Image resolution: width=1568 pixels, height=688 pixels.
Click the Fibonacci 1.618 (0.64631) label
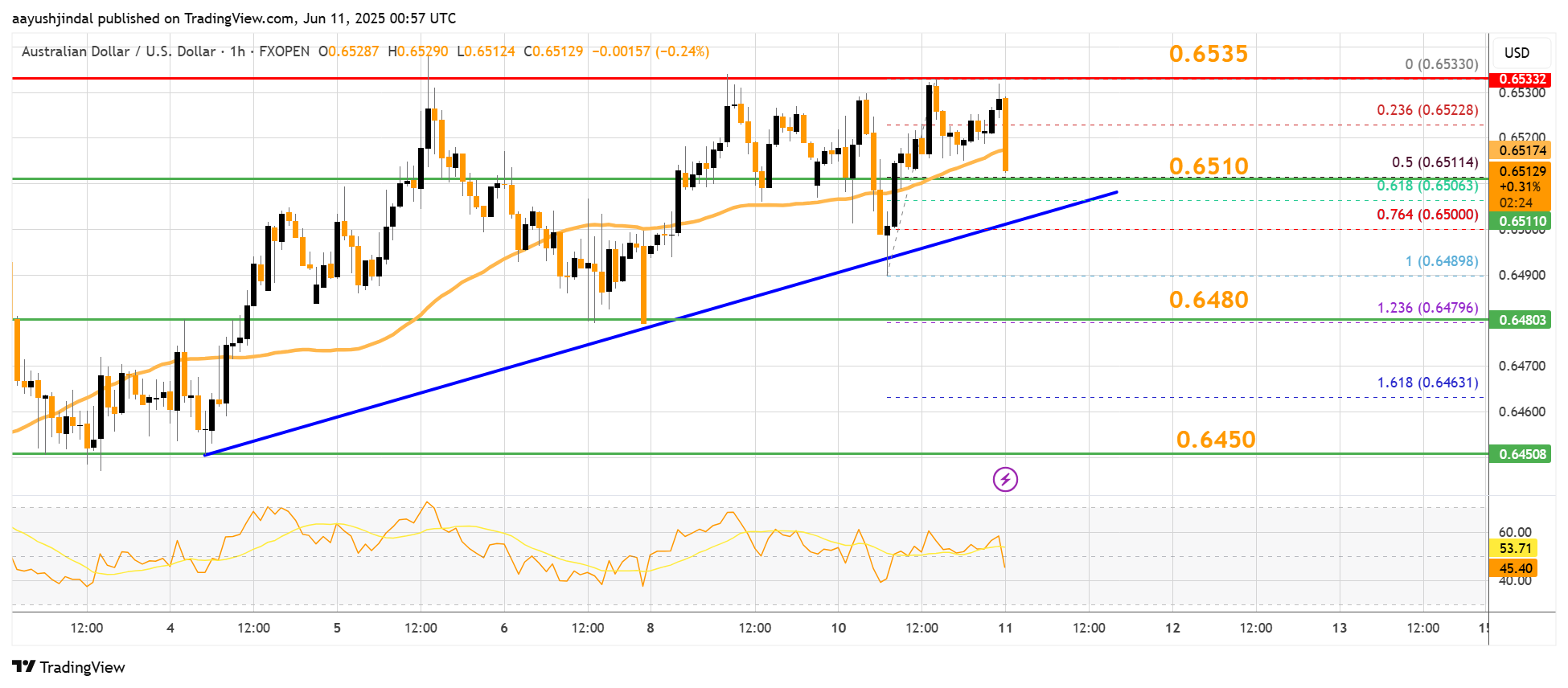[x=1427, y=383]
